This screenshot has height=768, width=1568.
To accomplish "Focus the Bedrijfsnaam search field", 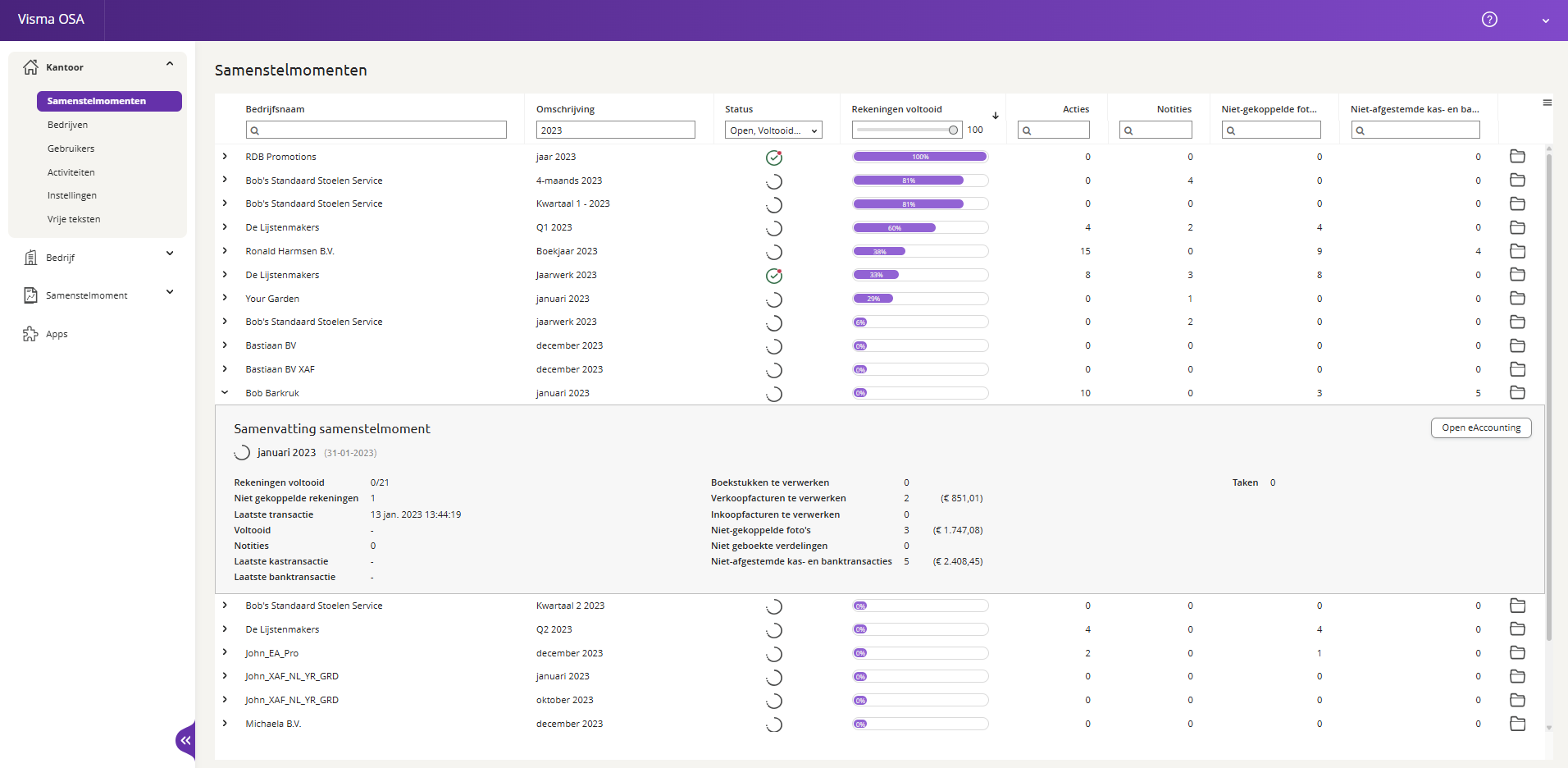I will click(376, 130).
